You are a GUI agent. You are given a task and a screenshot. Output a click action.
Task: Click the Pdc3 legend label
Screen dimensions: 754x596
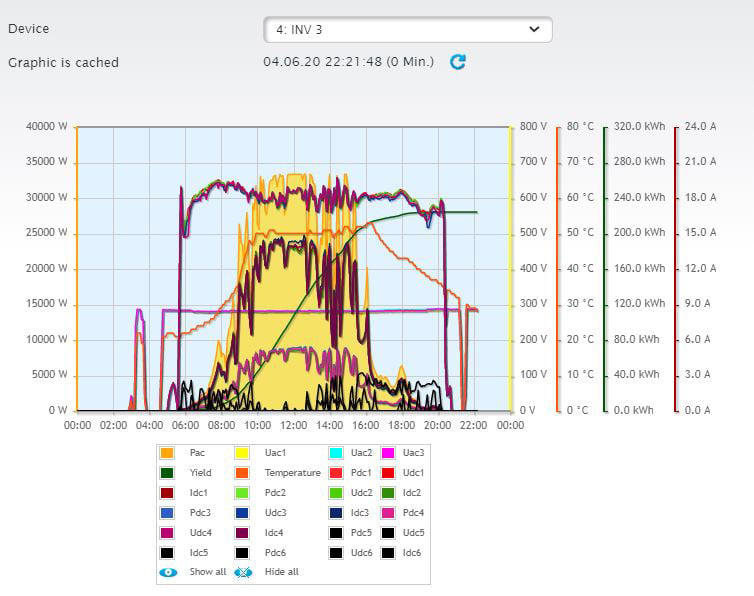pos(200,513)
